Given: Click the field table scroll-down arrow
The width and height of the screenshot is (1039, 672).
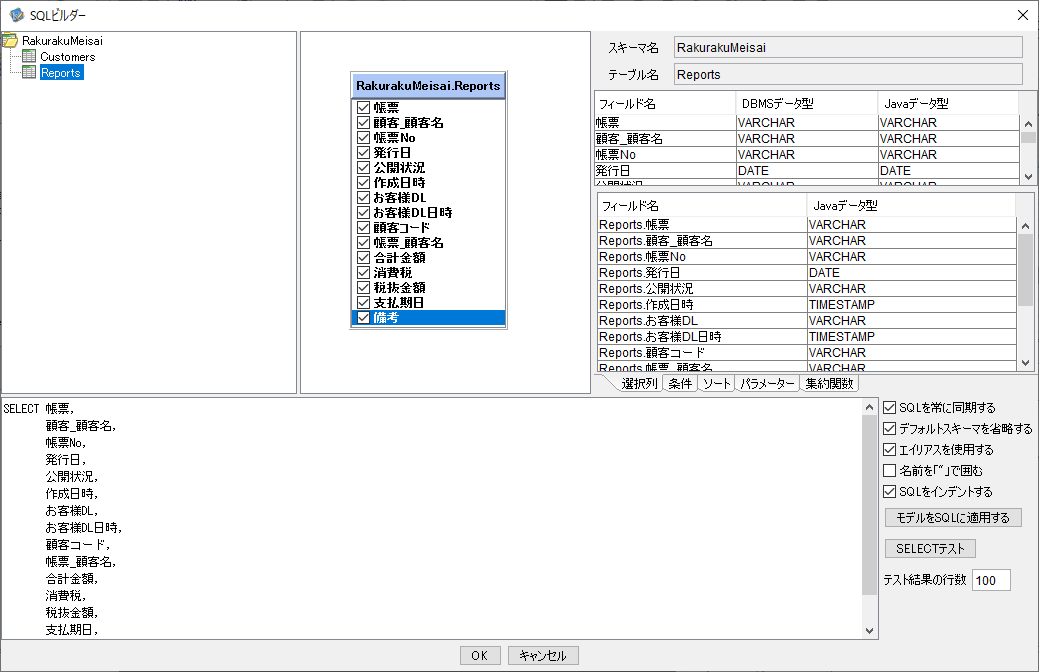Looking at the screenshot, I should 1028,176.
